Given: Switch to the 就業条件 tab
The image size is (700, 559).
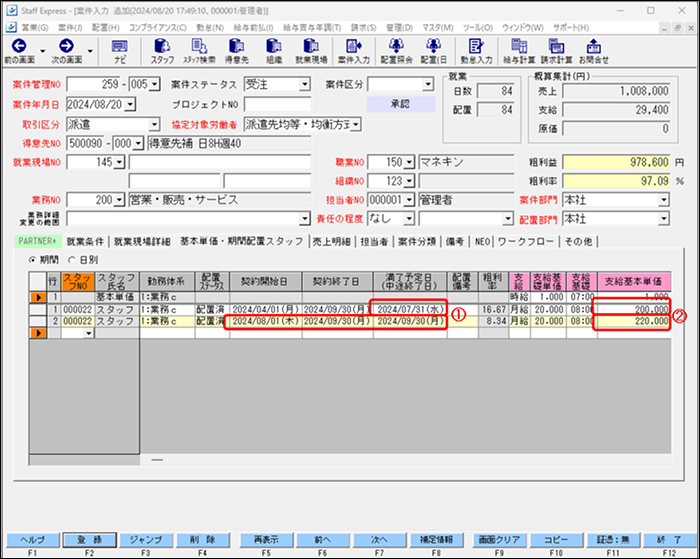Looking at the screenshot, I should click(85, 242).
